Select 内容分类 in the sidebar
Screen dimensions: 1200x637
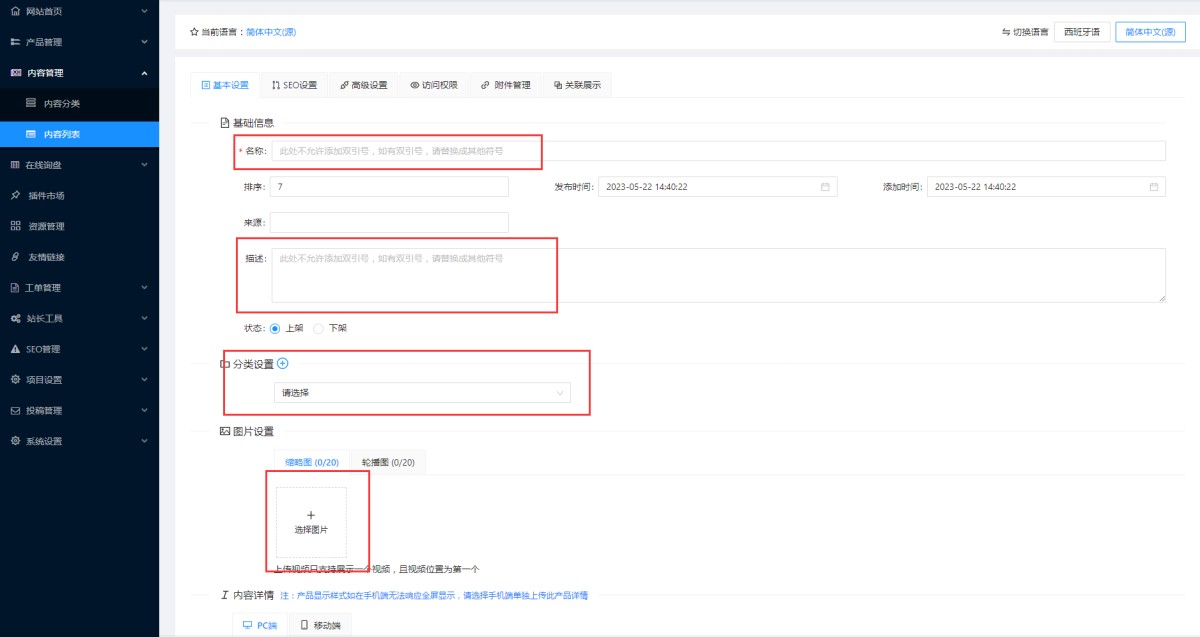click(x=62, y=103)
